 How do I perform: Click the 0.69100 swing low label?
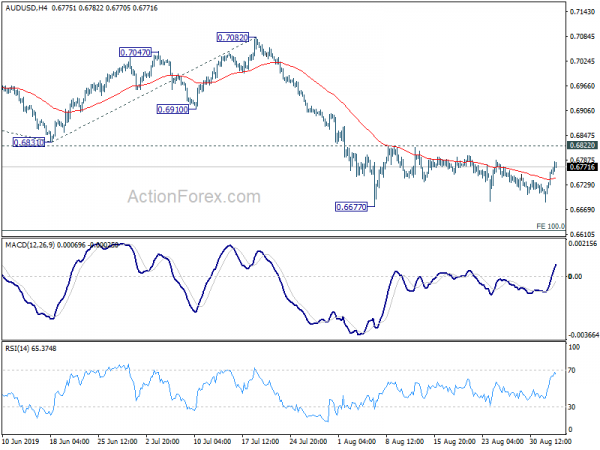[x=171, y=108]
